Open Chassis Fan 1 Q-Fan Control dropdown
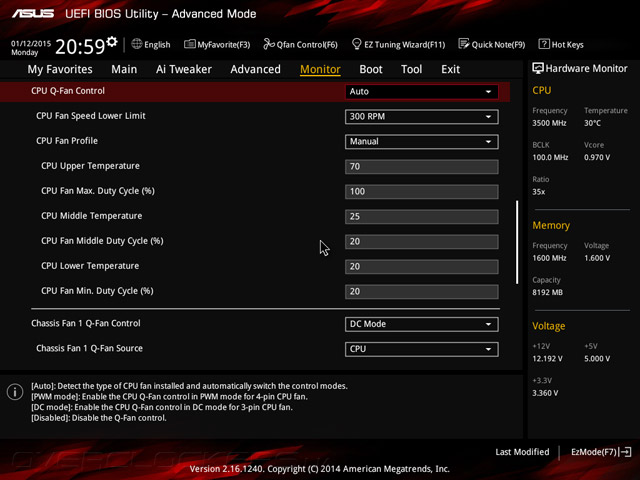This screenshot has height=480, width=640. pos(422,324)
